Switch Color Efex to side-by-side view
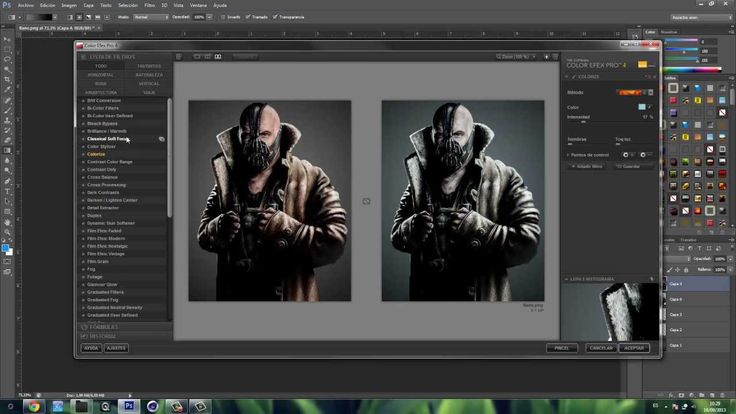 coord(218,56)
